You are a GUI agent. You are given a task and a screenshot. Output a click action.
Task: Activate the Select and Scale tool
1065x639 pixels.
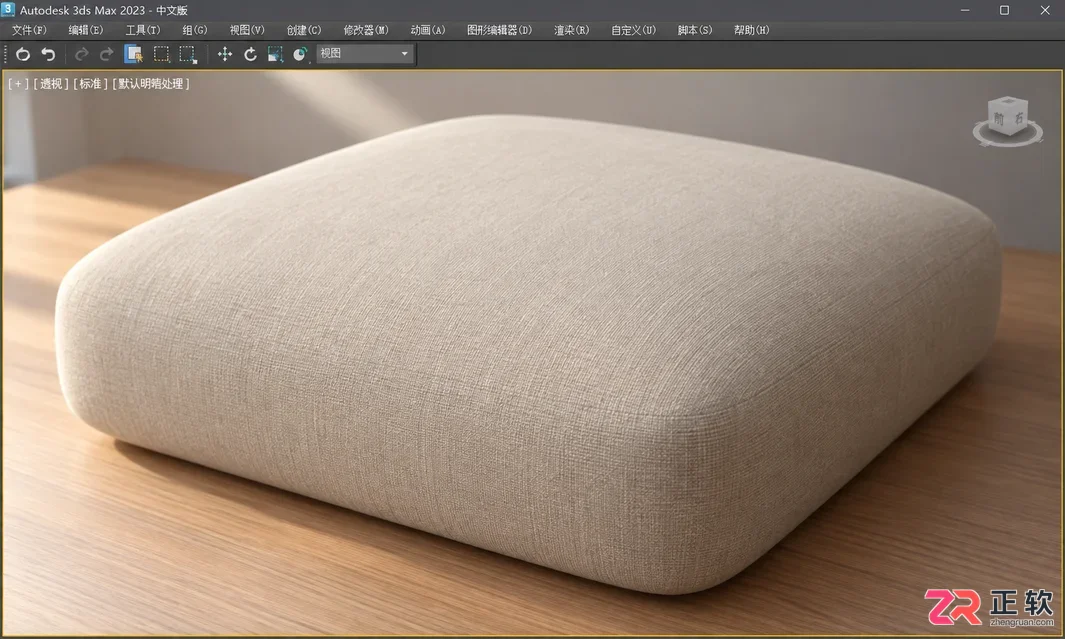275,54
